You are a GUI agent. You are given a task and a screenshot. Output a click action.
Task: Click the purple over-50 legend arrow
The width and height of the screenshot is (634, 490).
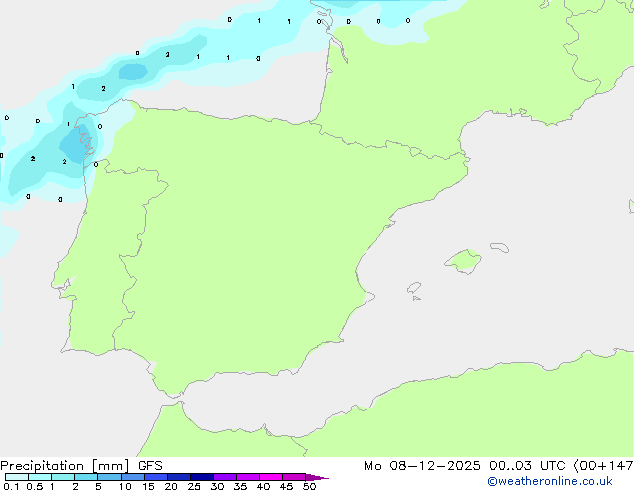(x=317, y=477)
